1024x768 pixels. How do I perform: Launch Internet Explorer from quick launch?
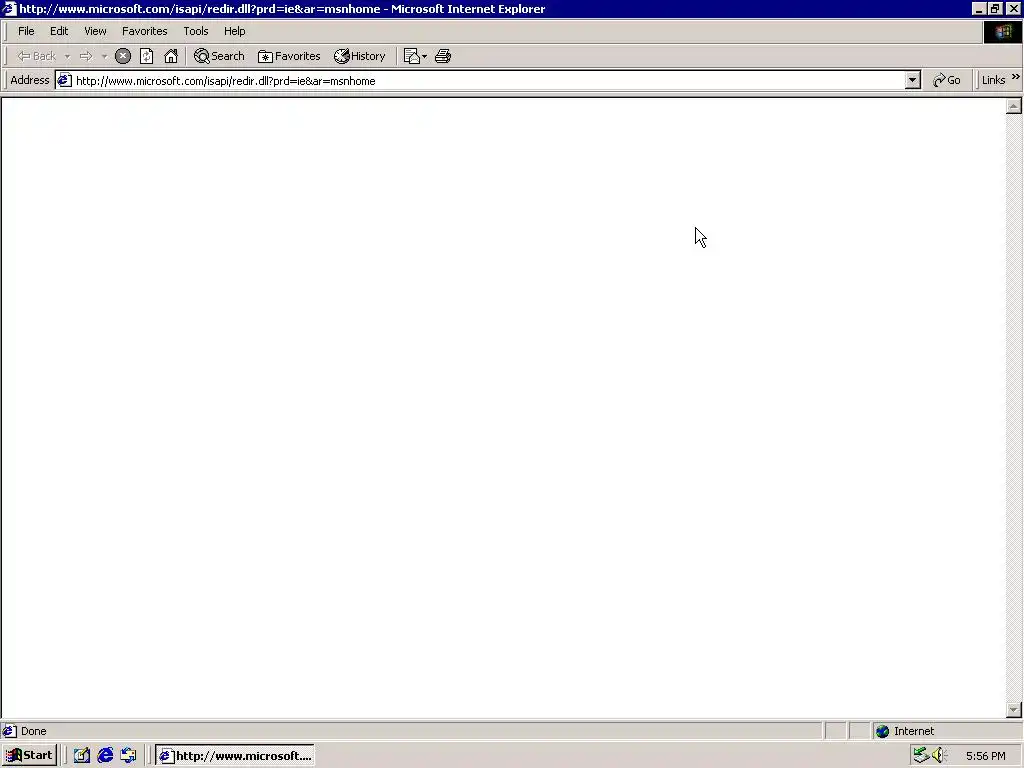pos(105,756)
